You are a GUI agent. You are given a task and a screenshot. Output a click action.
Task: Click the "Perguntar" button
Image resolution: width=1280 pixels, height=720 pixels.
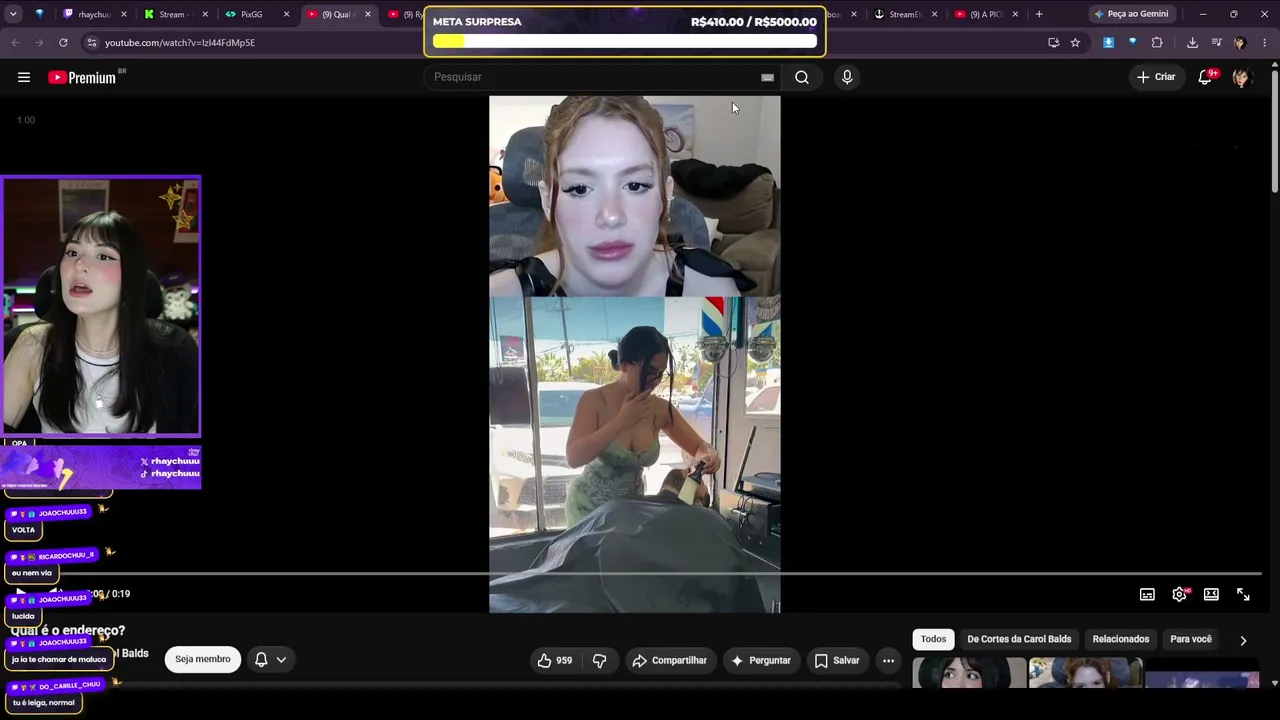pyautogui.click(x=761, y=660)
